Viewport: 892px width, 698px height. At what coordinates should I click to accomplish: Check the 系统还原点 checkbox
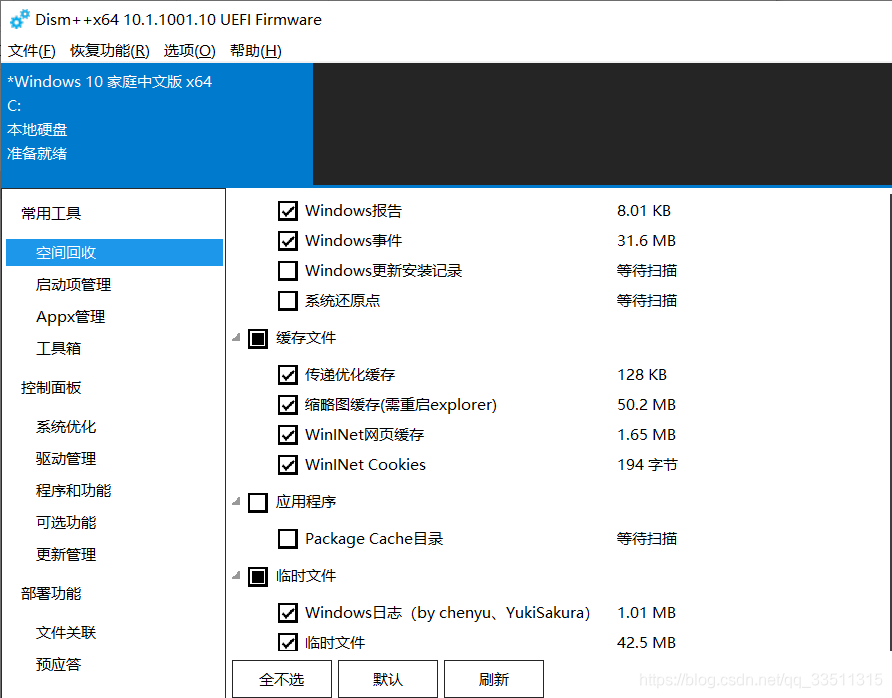(288, 300)
